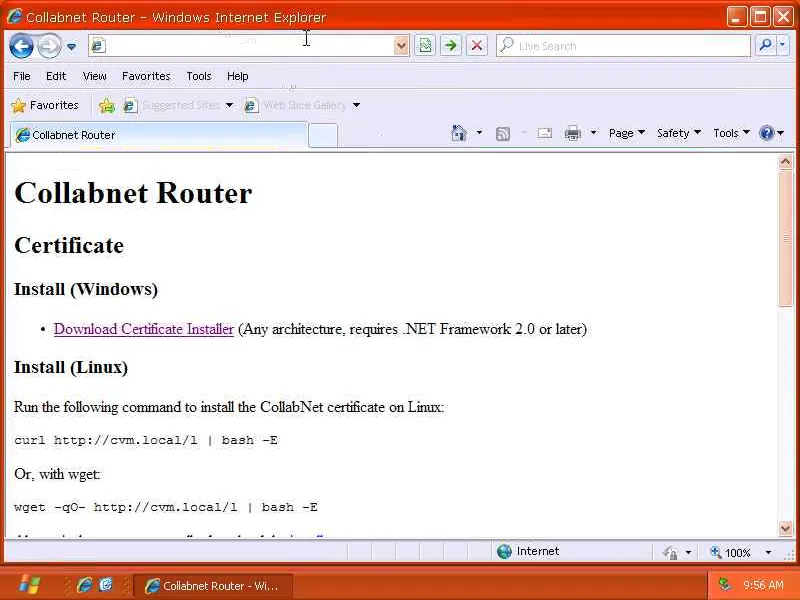Open a new blank tab
Image resolution: width=800 pixels, height=600 pixels.
tap(323, 135)
